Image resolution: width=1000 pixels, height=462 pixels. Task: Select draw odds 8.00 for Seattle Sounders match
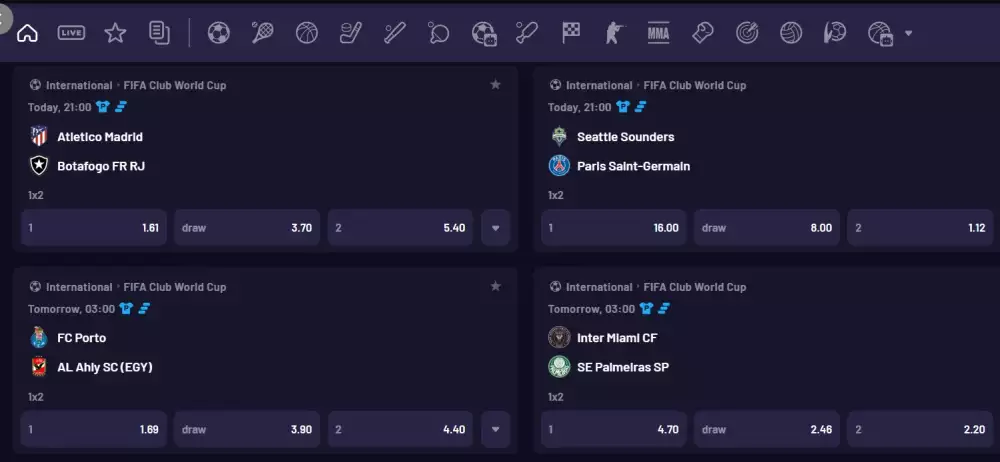click(767, 228)
